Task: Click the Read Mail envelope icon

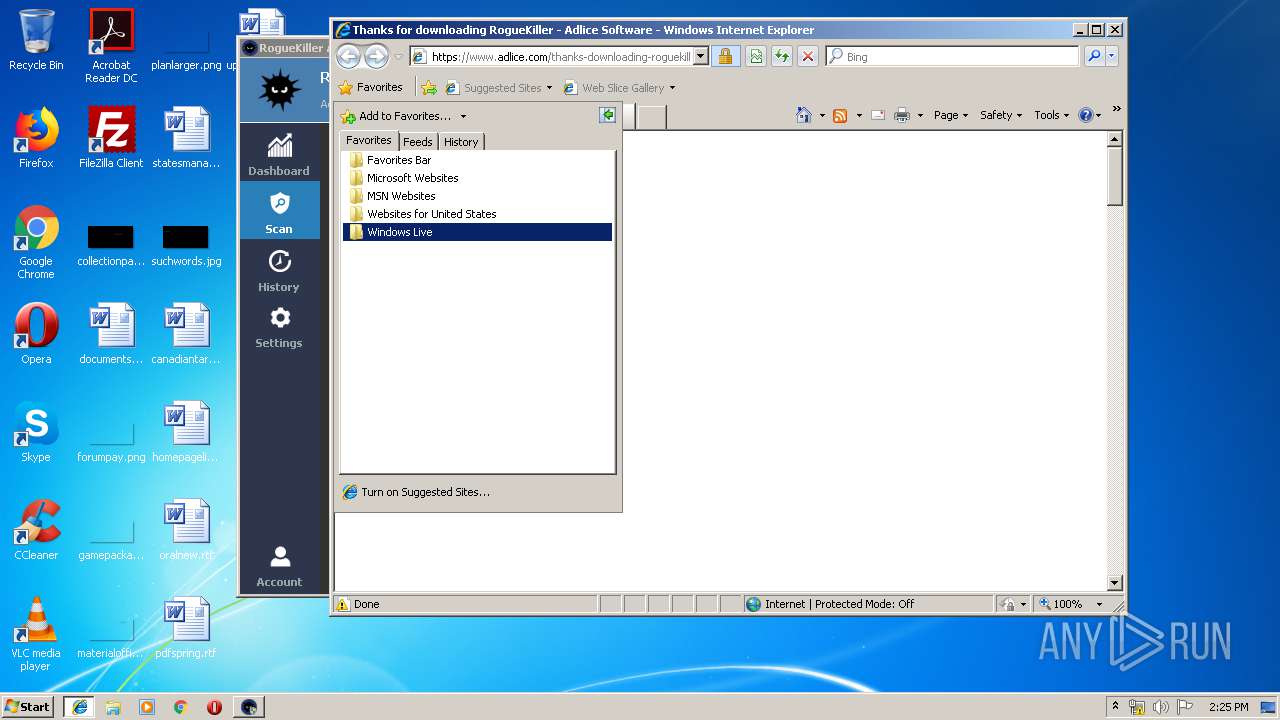Action: (877, 115)
